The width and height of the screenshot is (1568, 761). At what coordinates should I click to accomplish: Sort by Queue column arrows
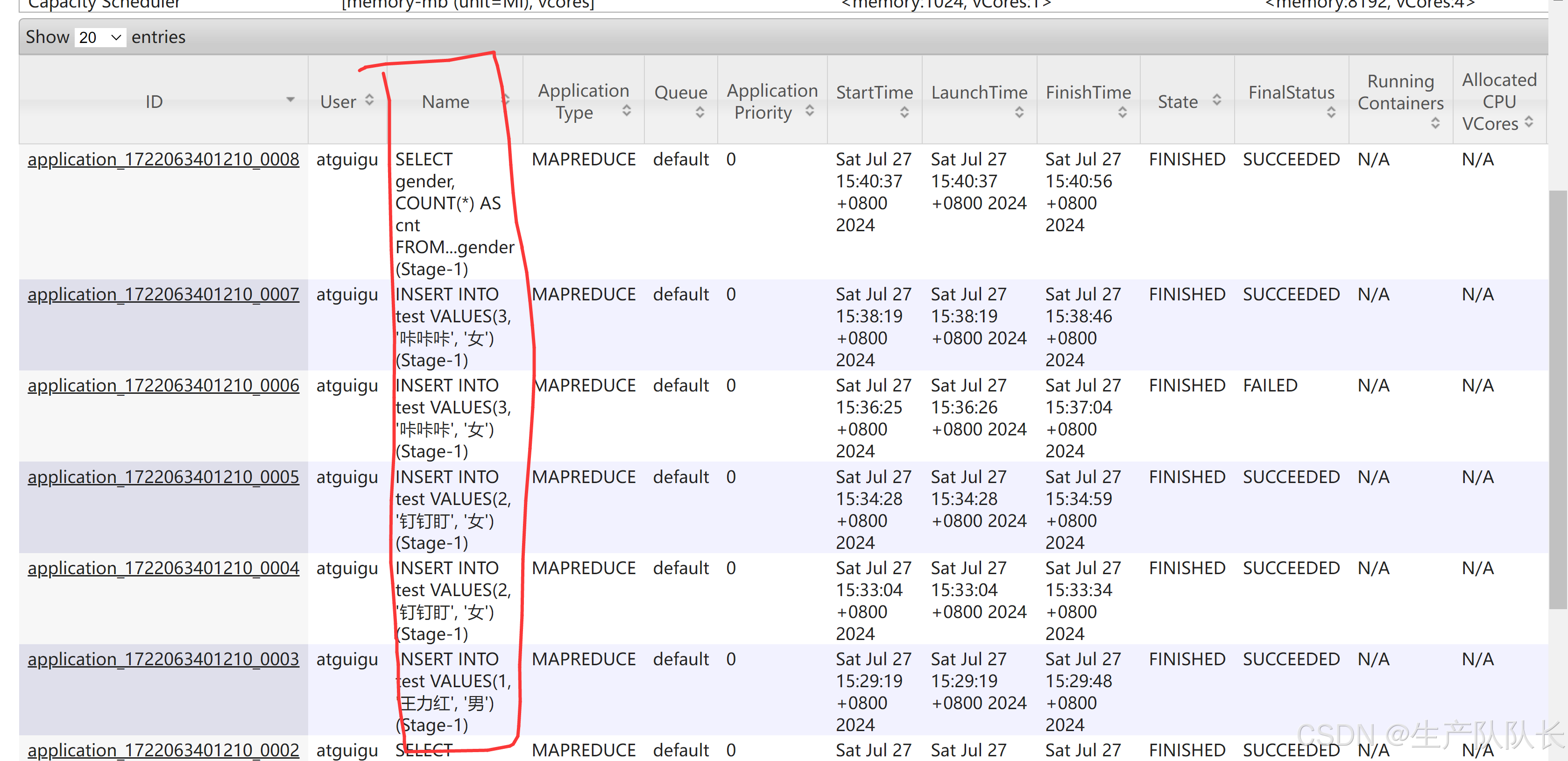pos(700,113)
